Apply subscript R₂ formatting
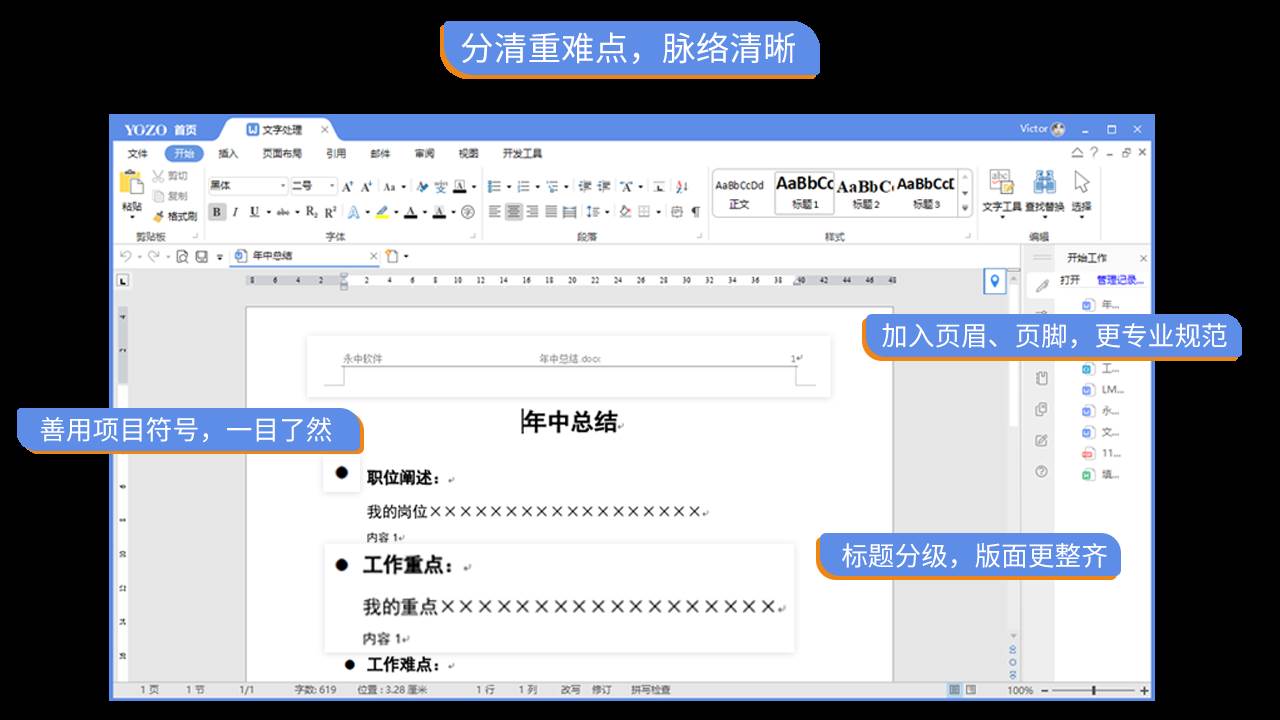1280x720 pixels. (x=311, y=212)
